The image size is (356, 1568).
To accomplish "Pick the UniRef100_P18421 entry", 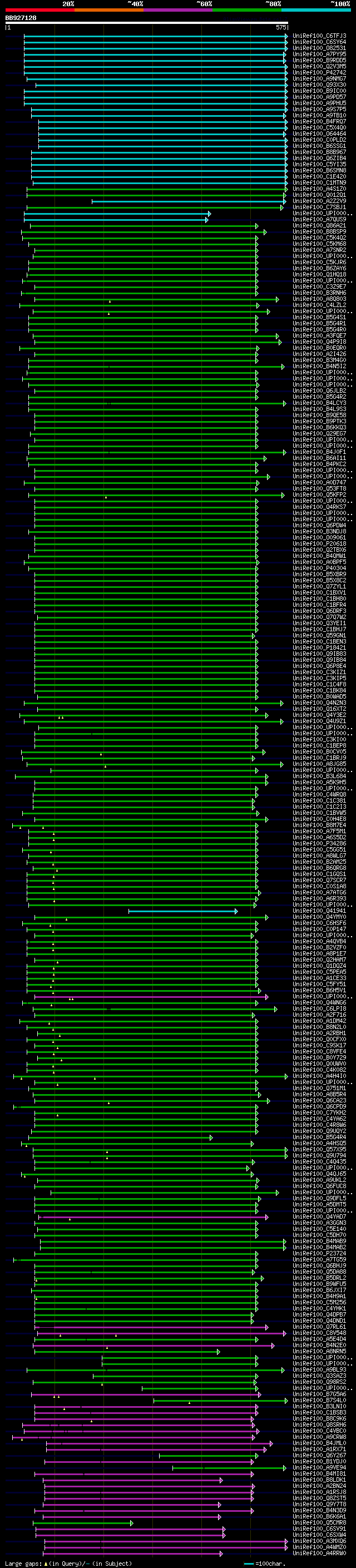I will 319,647.
